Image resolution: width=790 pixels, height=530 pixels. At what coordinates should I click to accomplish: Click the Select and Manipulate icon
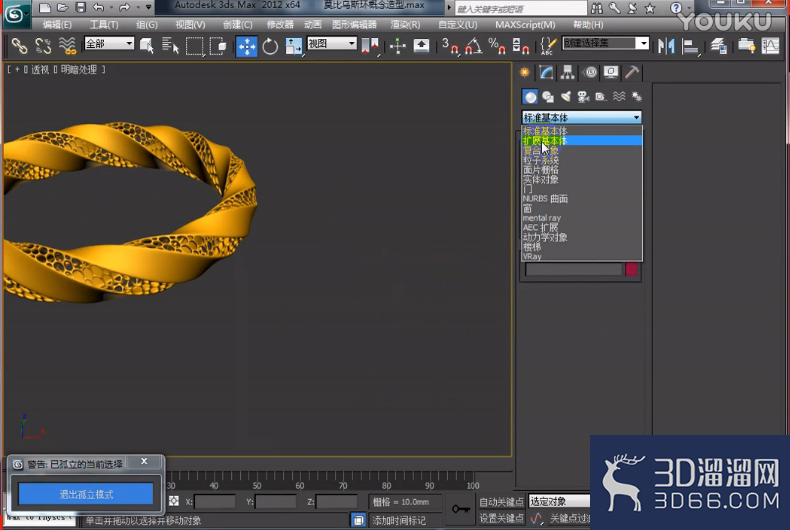pos(398,46)
